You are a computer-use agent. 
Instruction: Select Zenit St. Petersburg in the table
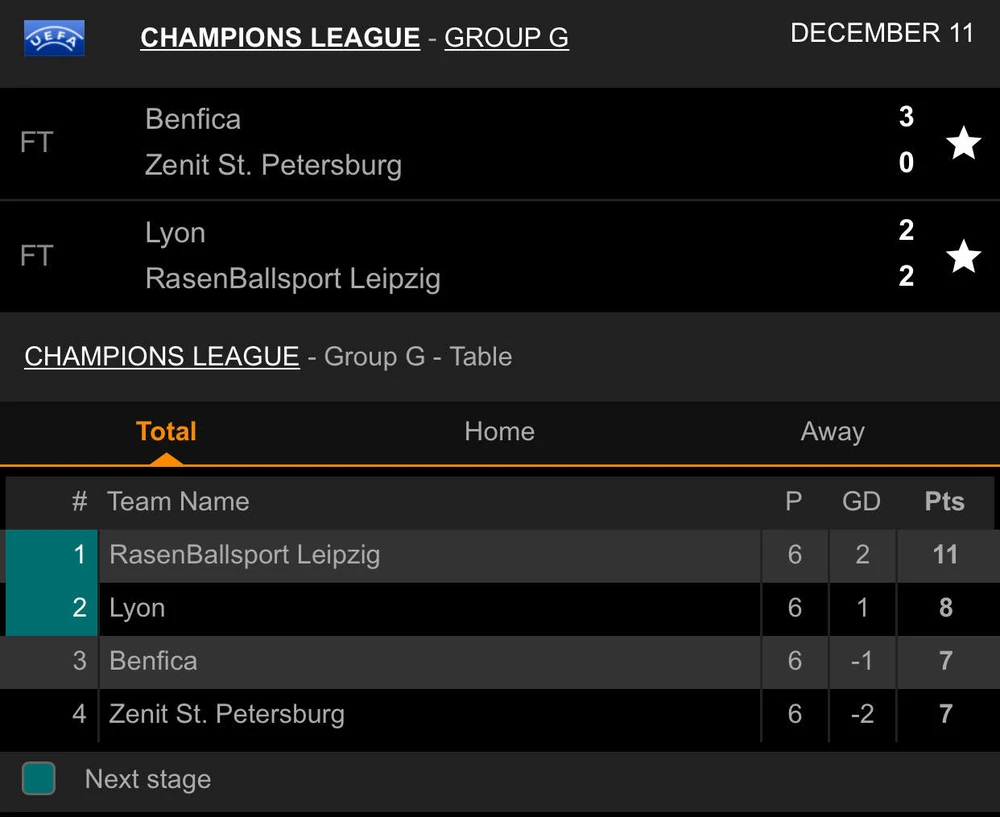[x=227, y=714]
